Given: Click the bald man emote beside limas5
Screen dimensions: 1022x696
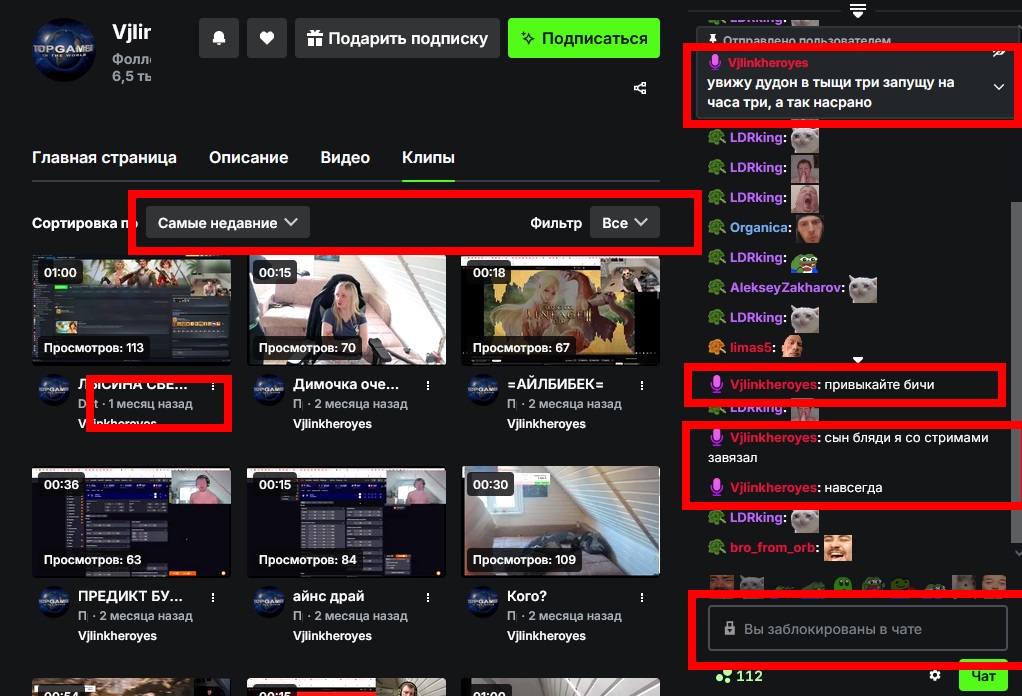Looking at the screenshot, I should [x=792, y=347].
